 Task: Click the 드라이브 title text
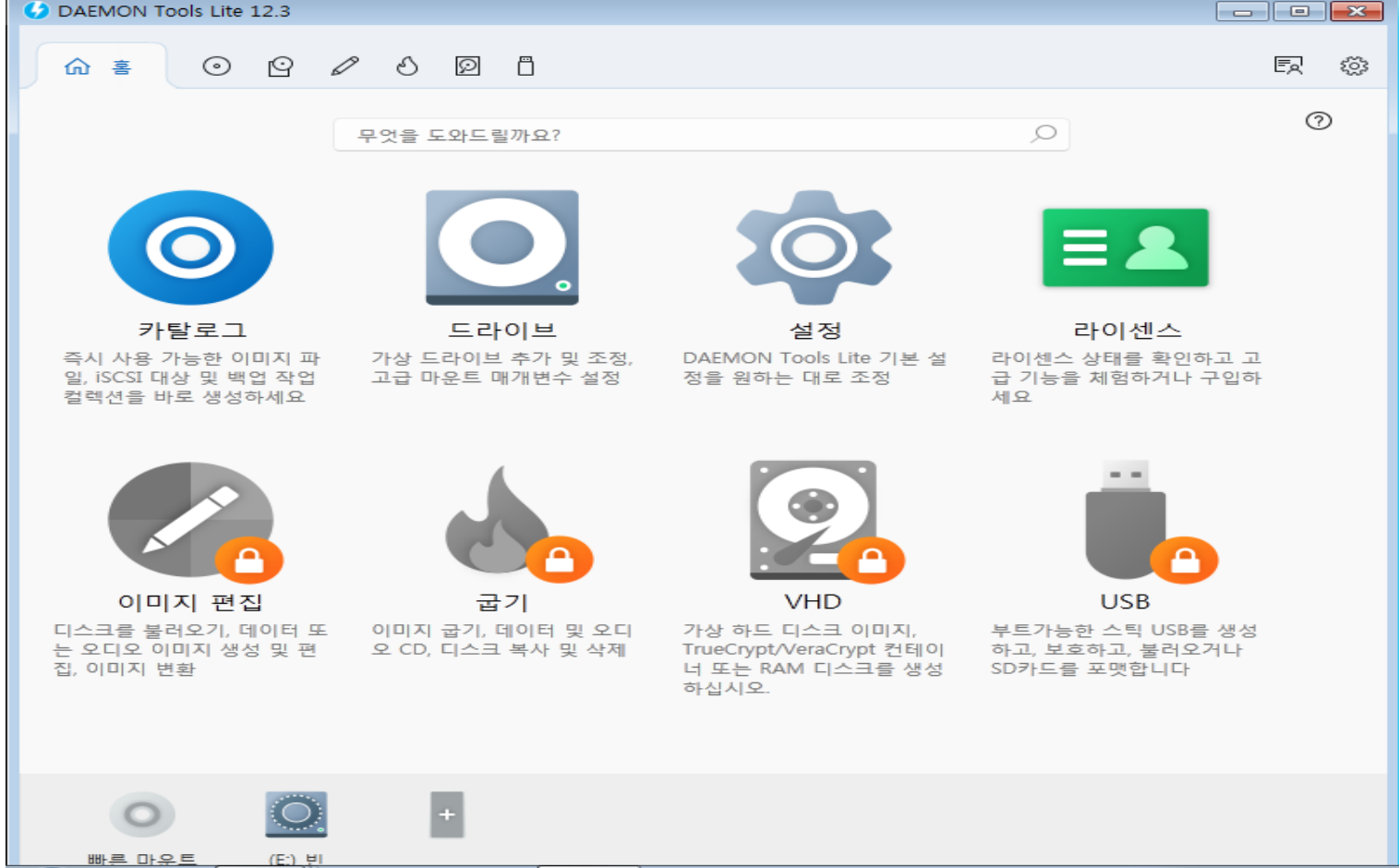click(x=502, y=331)
